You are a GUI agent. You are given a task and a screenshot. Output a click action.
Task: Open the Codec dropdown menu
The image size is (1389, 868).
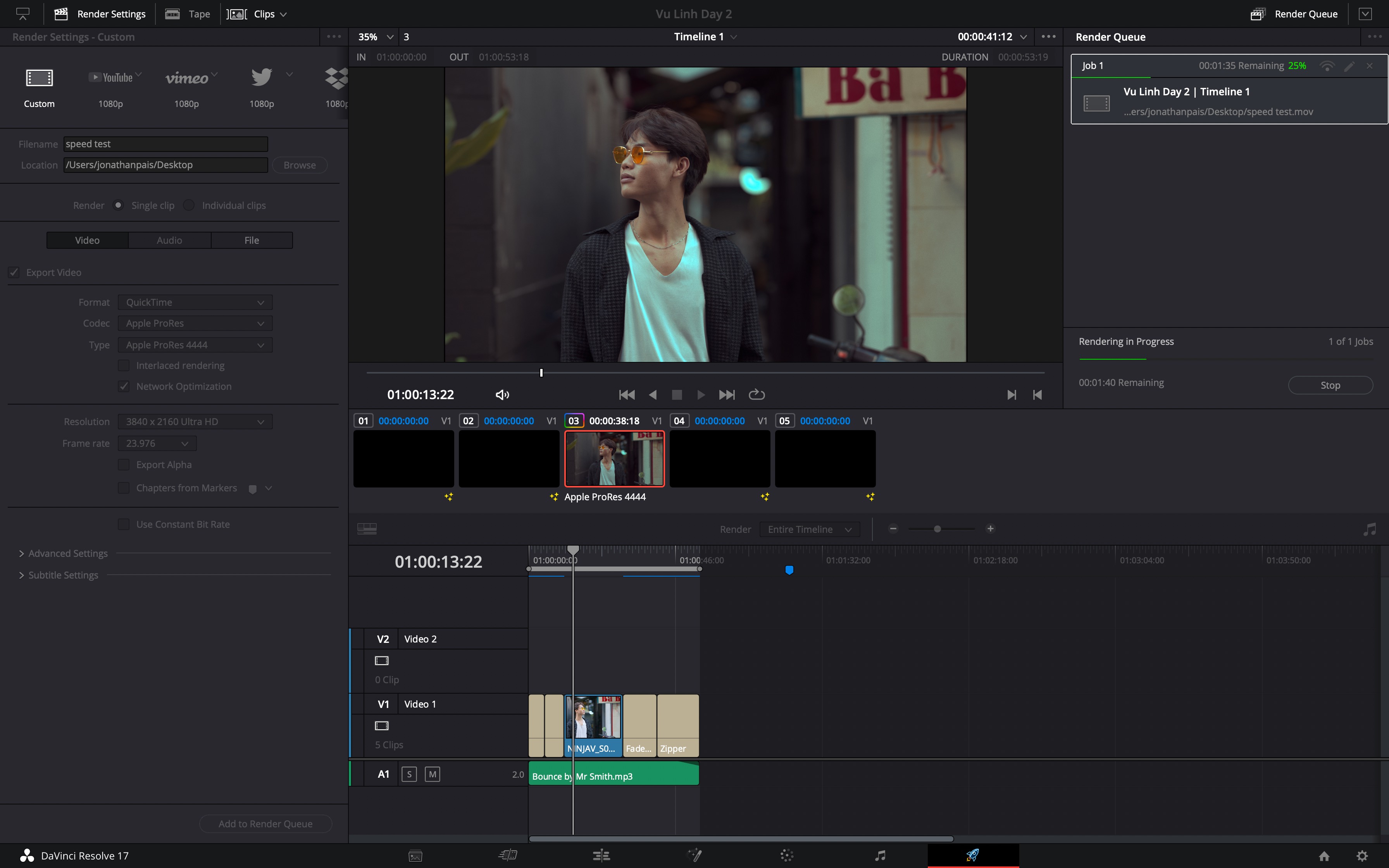[193, 322]
